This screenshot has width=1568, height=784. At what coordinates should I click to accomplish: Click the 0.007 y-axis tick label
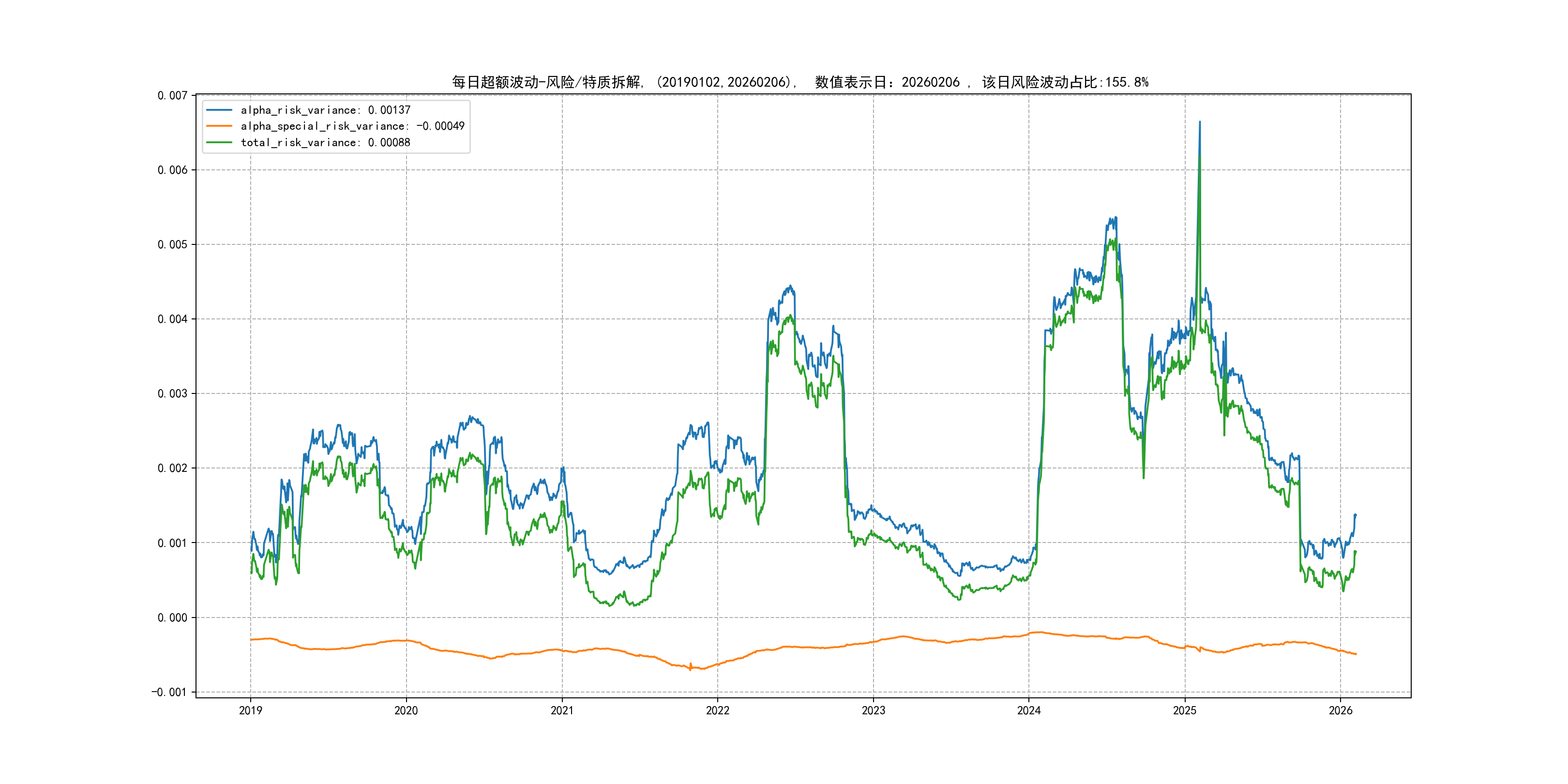click(x=172, y=95)
